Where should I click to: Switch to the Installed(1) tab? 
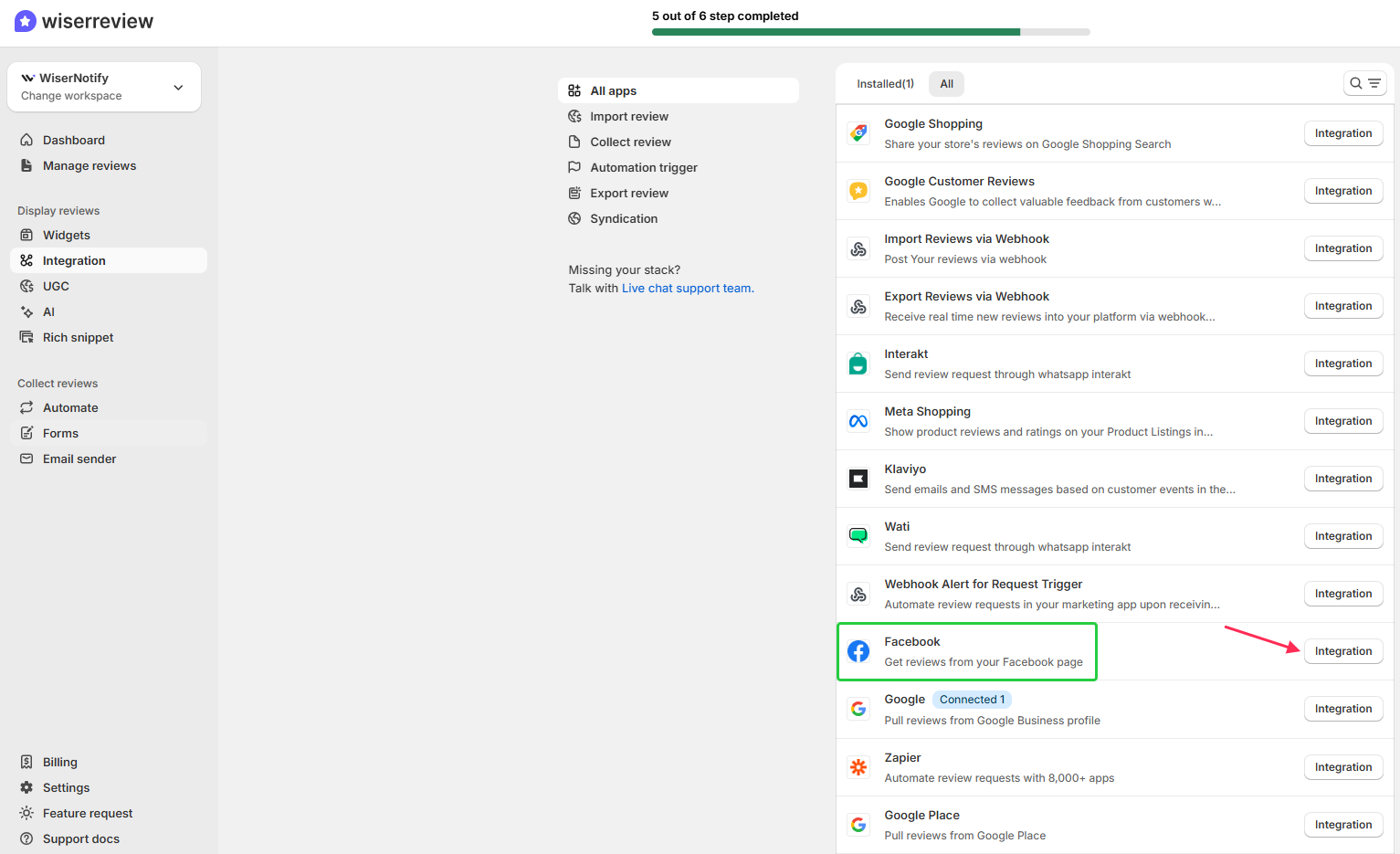coord(885,84)
